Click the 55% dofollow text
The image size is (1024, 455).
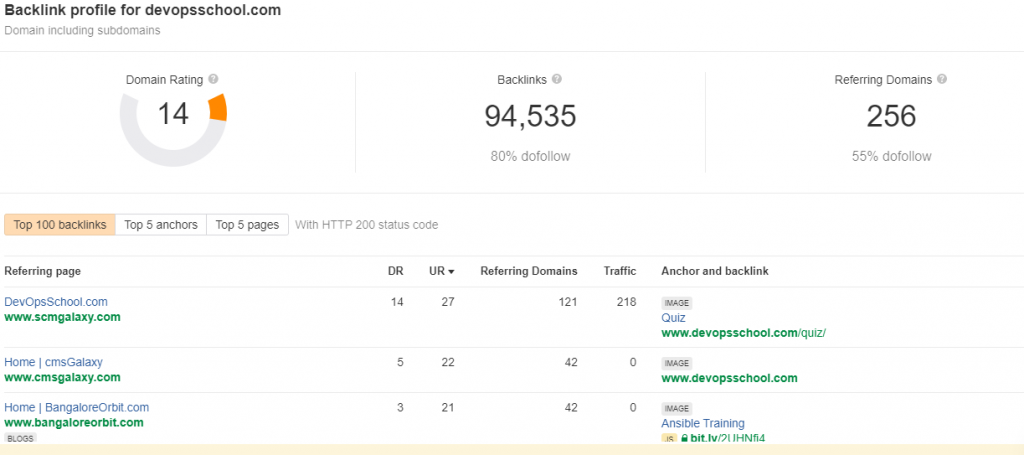pyautogui.click(x=891, y=157)
